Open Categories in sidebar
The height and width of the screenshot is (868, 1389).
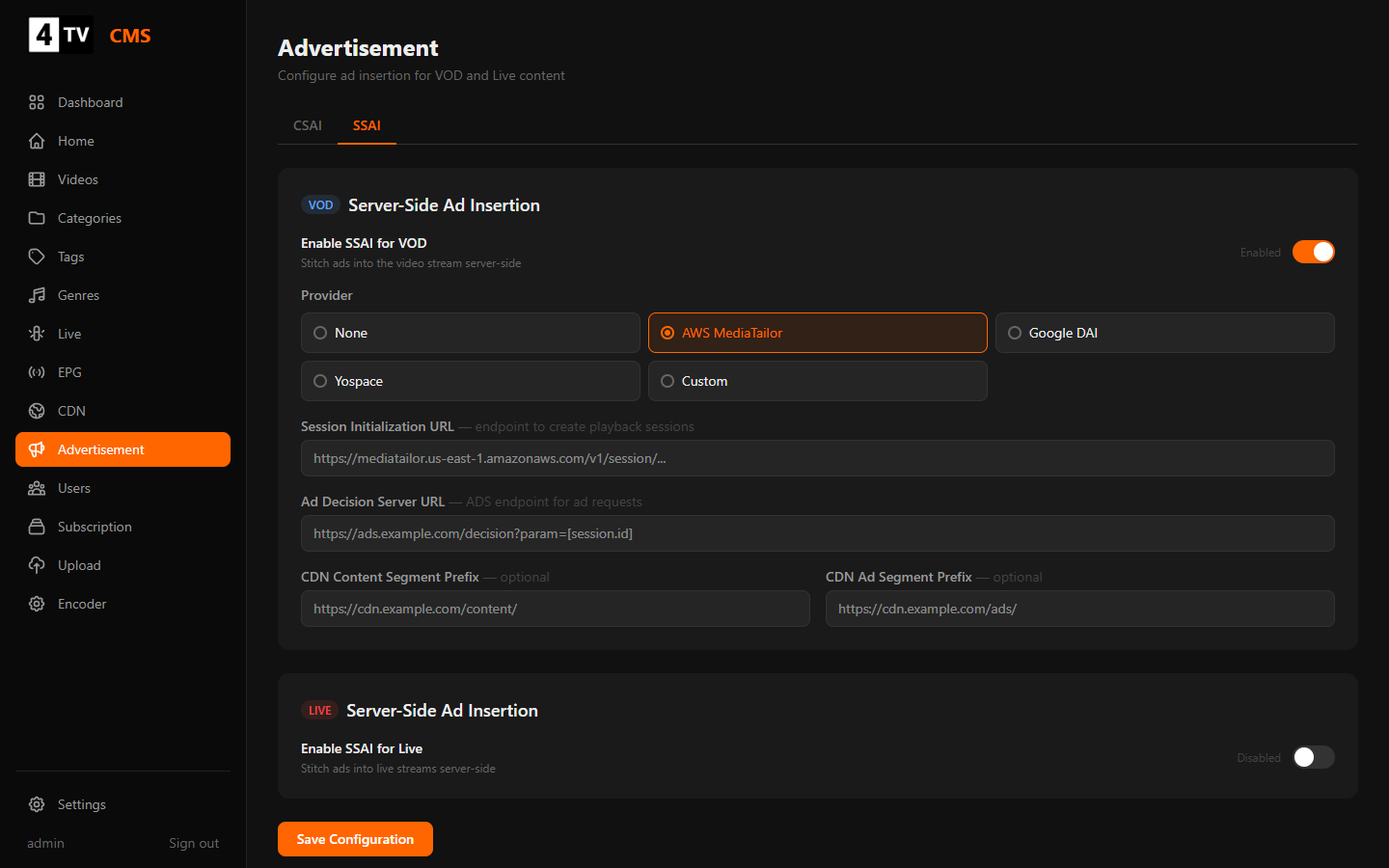point(90,218)
